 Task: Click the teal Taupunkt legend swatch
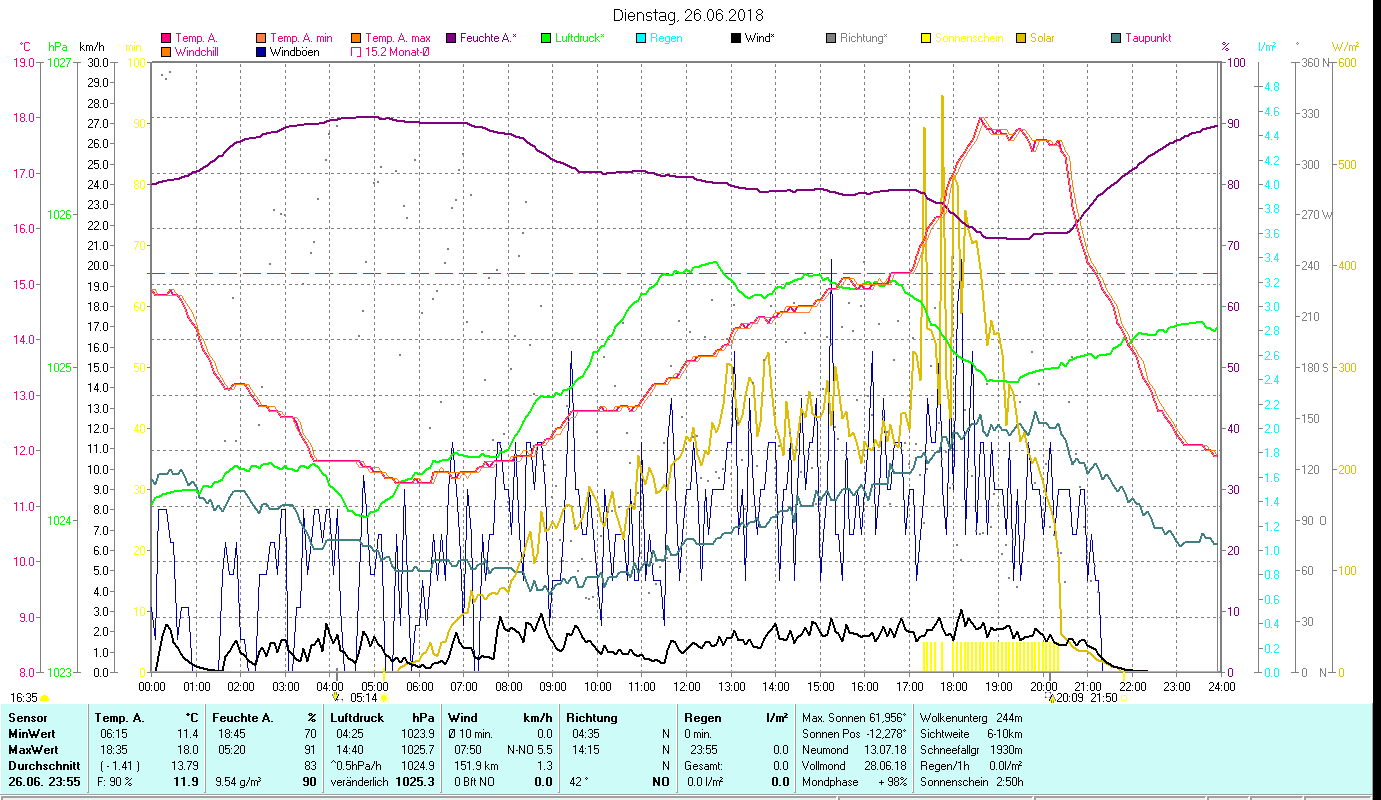1115,38
